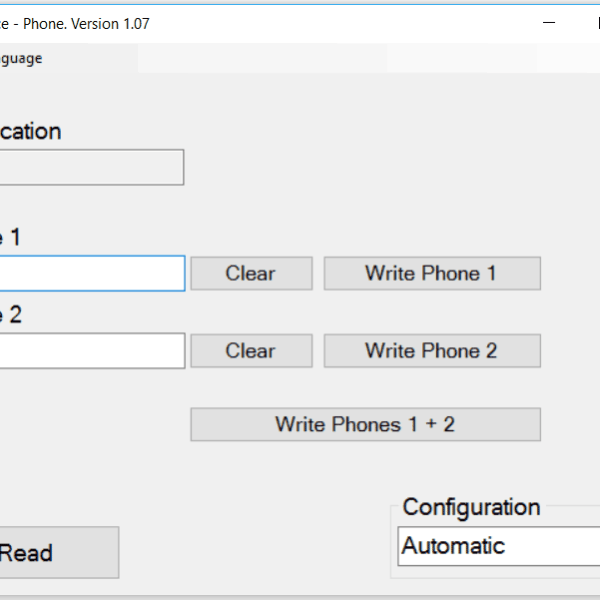Clear the Phone 1 number
Image resolution: width=600 pixels, height=600 pixels.
pyautogui.click(x=251, y=273)
